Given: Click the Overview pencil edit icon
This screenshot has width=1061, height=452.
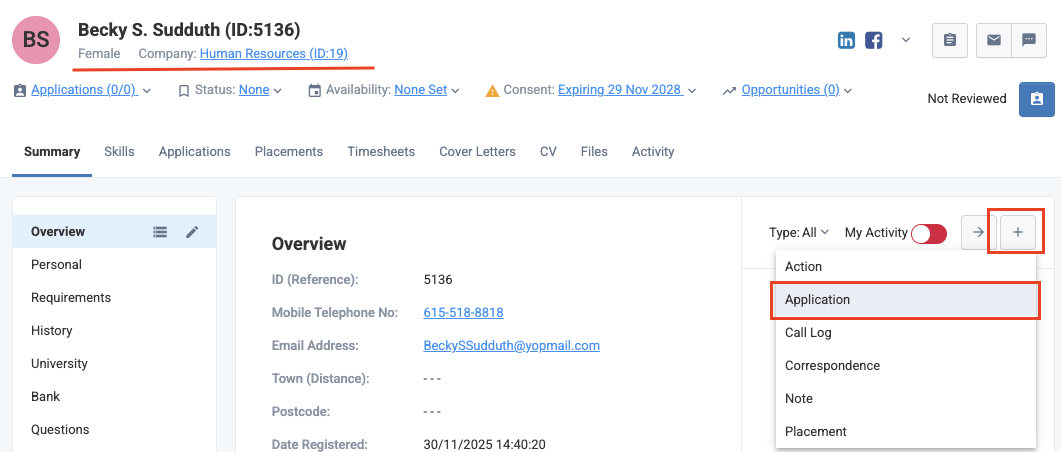Looking at the screenshot, I should click(192, 232).
